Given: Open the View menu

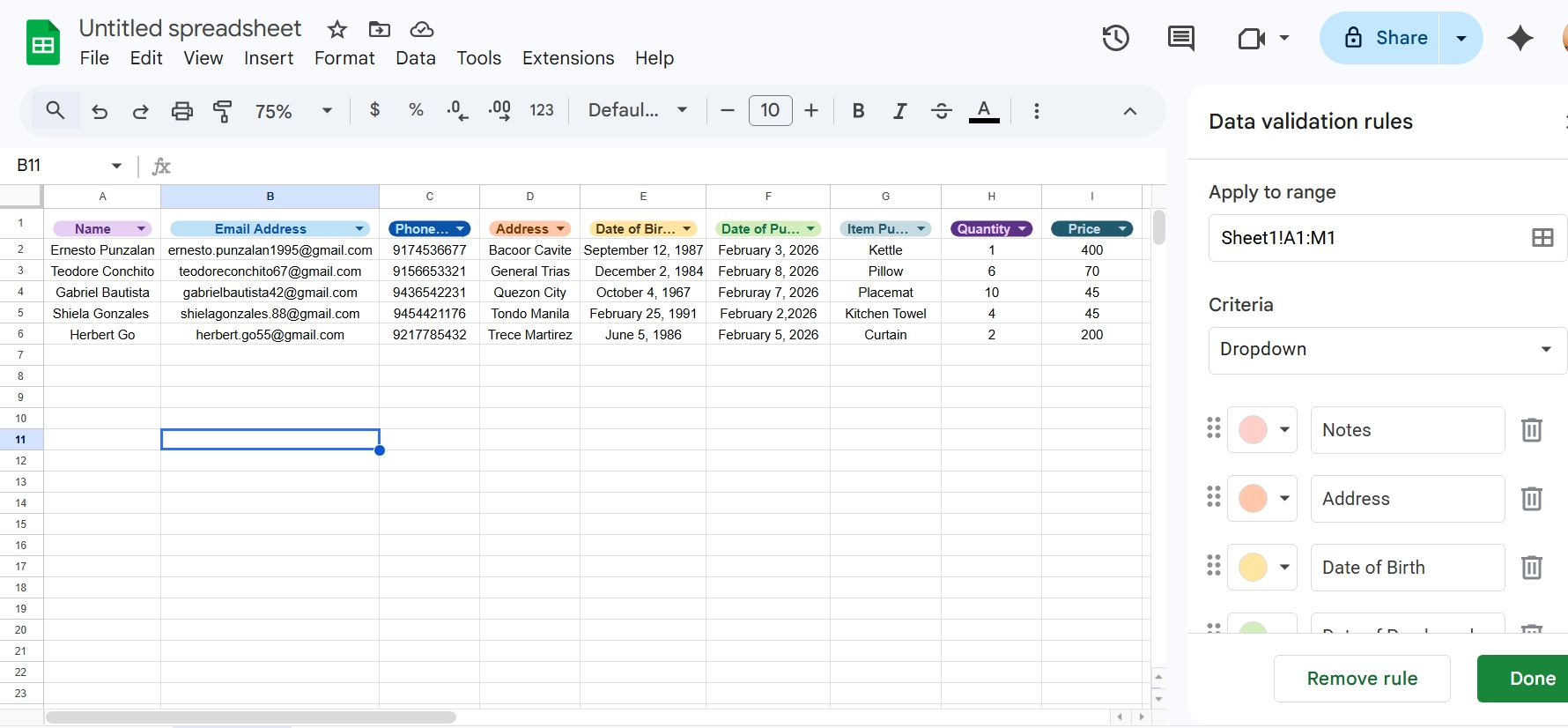Looking at the screenshot, I should click(203, 58).
